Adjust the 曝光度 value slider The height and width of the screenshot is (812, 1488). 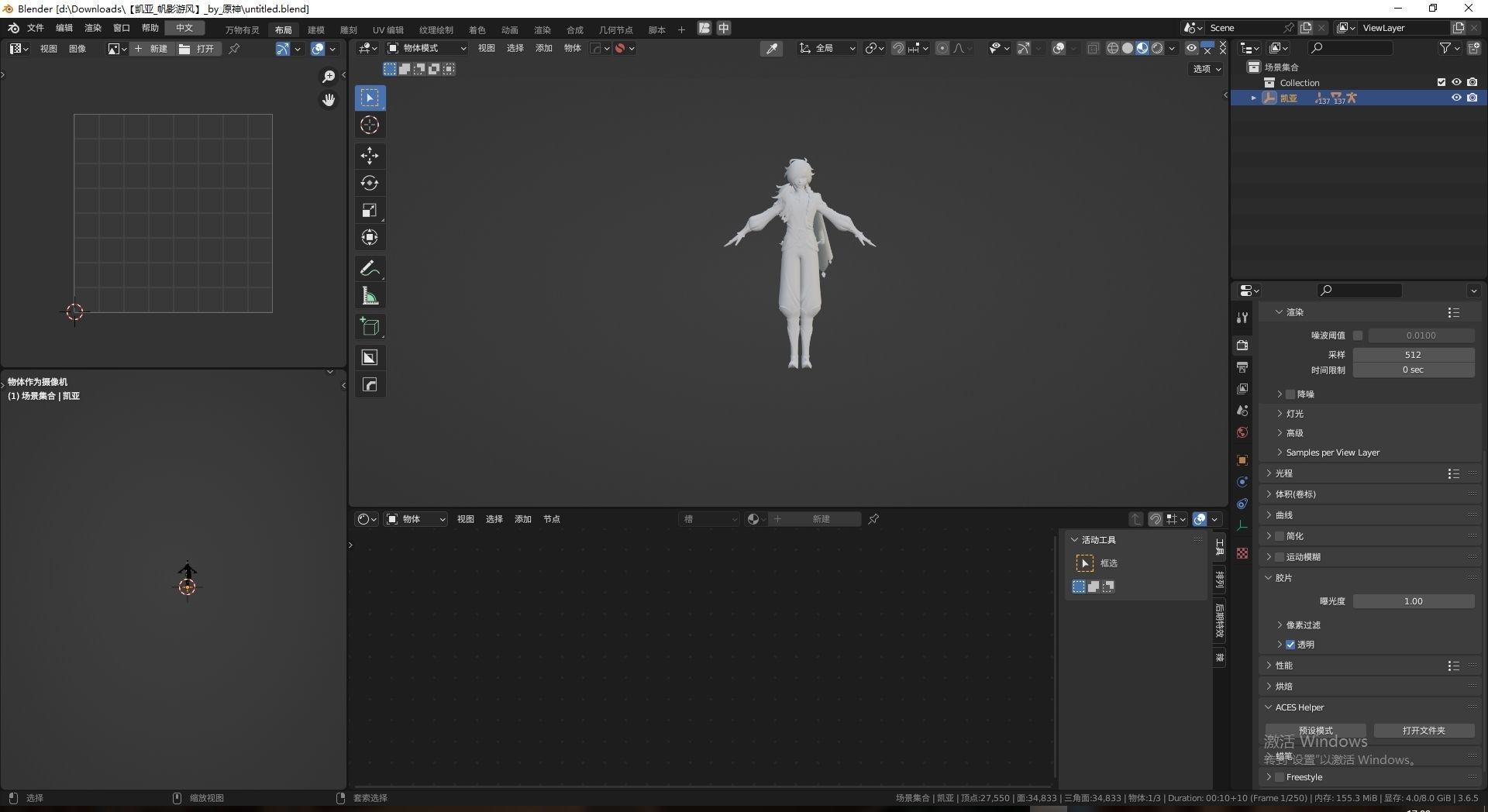click(1414, 601)
